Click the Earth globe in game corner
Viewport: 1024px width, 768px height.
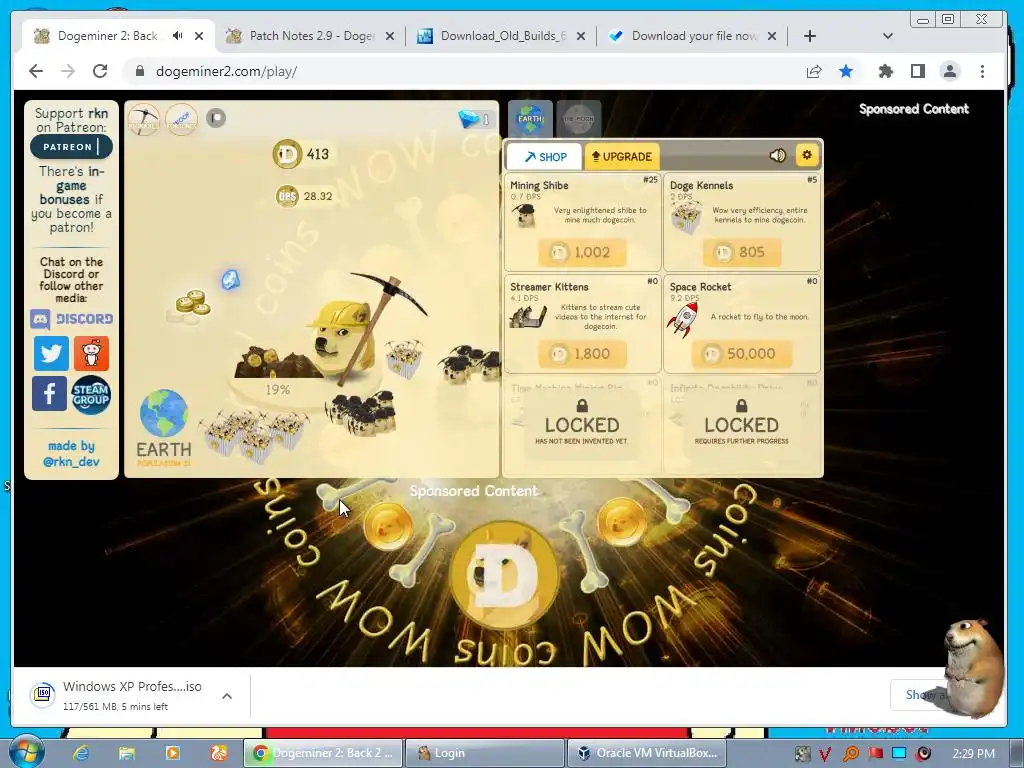(164, 413)
